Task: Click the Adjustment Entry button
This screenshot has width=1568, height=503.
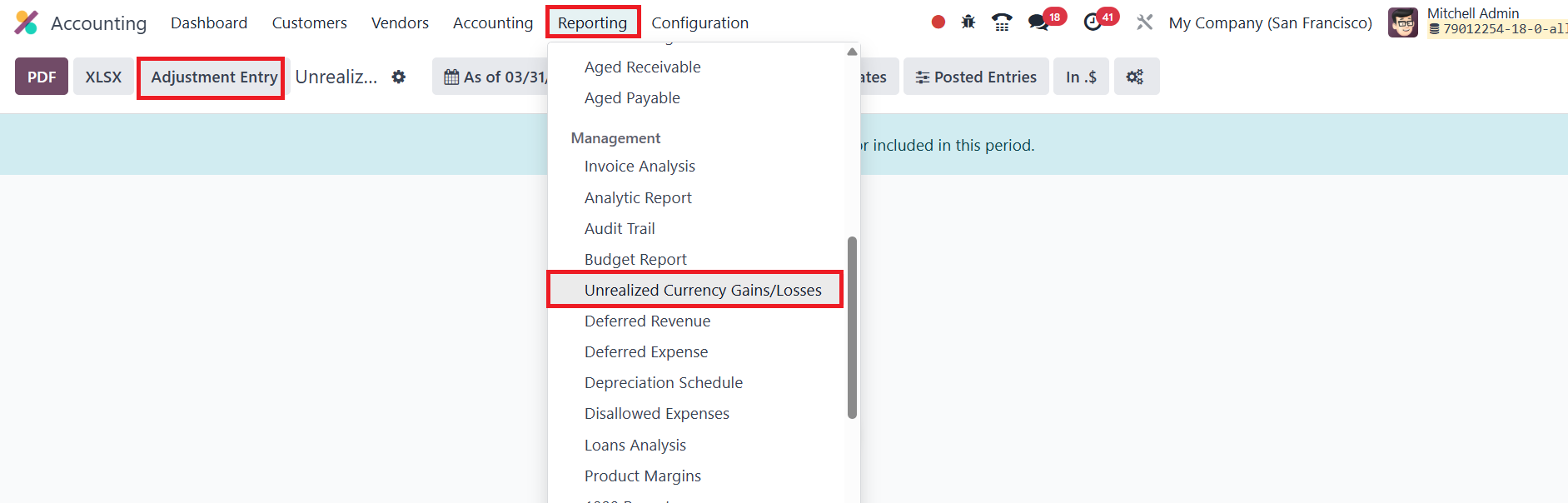Action: click(213, 77)
